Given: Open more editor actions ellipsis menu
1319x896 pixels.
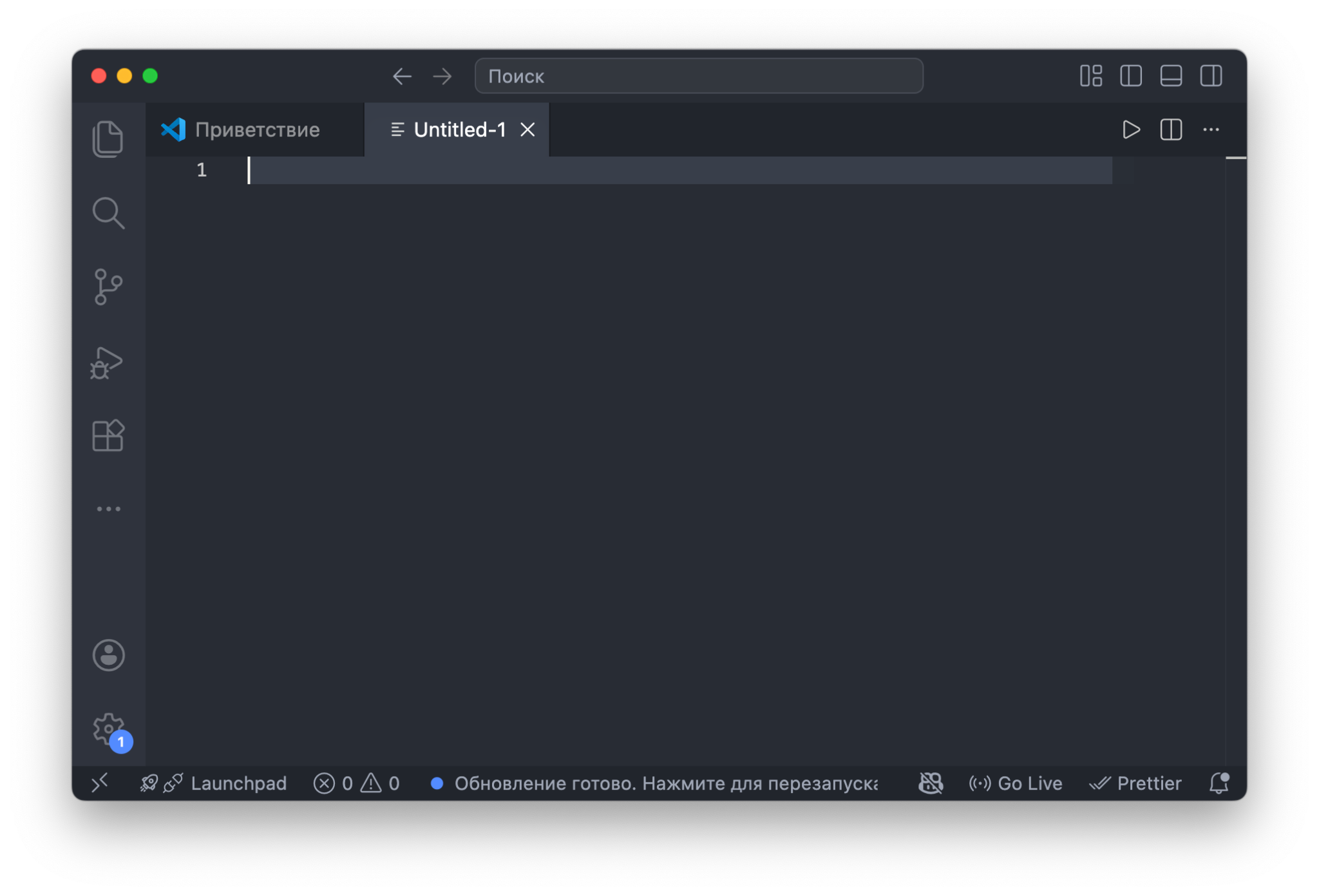Looking at the screenshot, I should pyautogui.click(x=1212, y=129).
